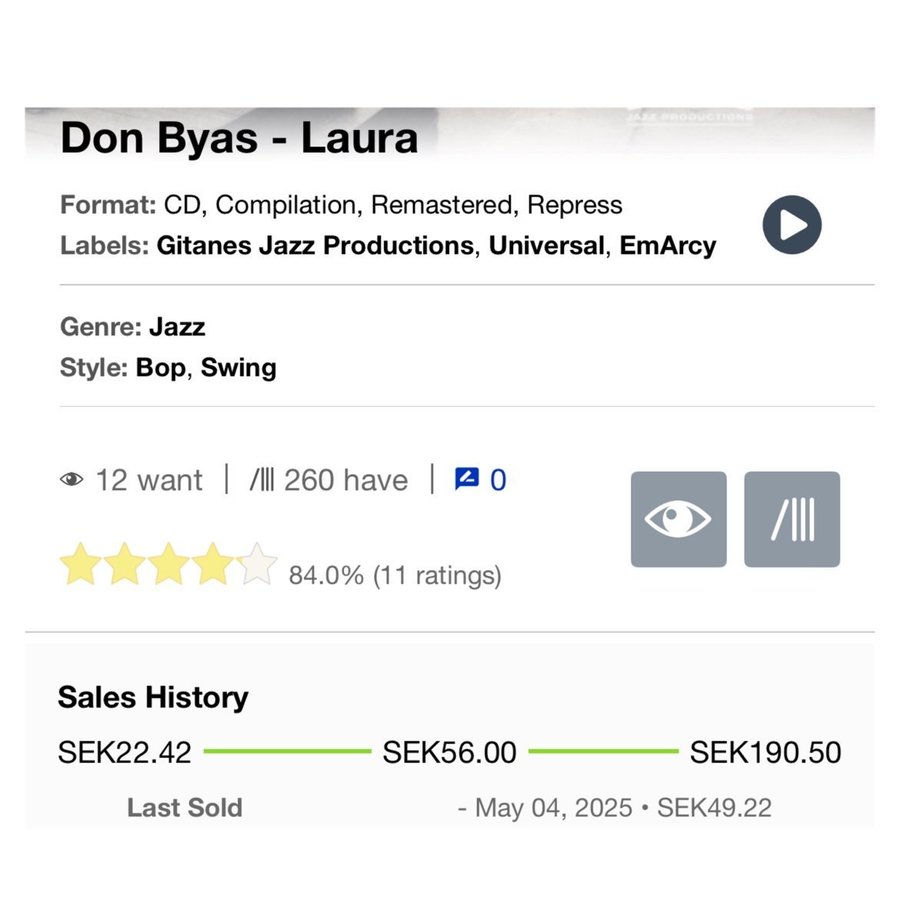
Task: Click the review count number 0
Action: pyautogui.click(x=498, y=480)
